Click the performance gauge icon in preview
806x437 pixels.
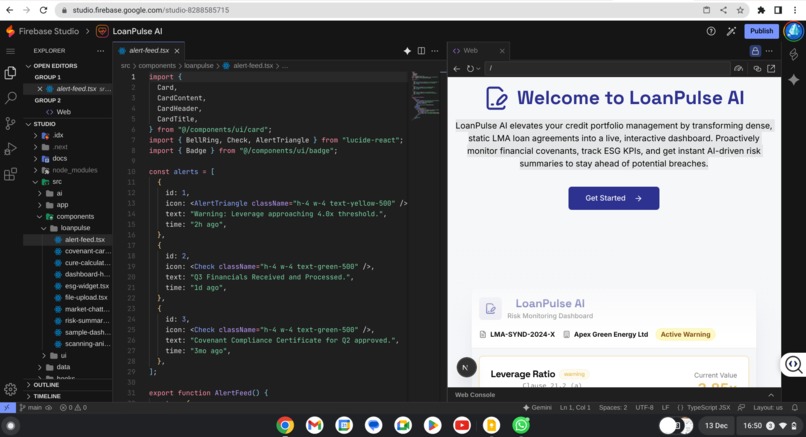pos(739,68)
